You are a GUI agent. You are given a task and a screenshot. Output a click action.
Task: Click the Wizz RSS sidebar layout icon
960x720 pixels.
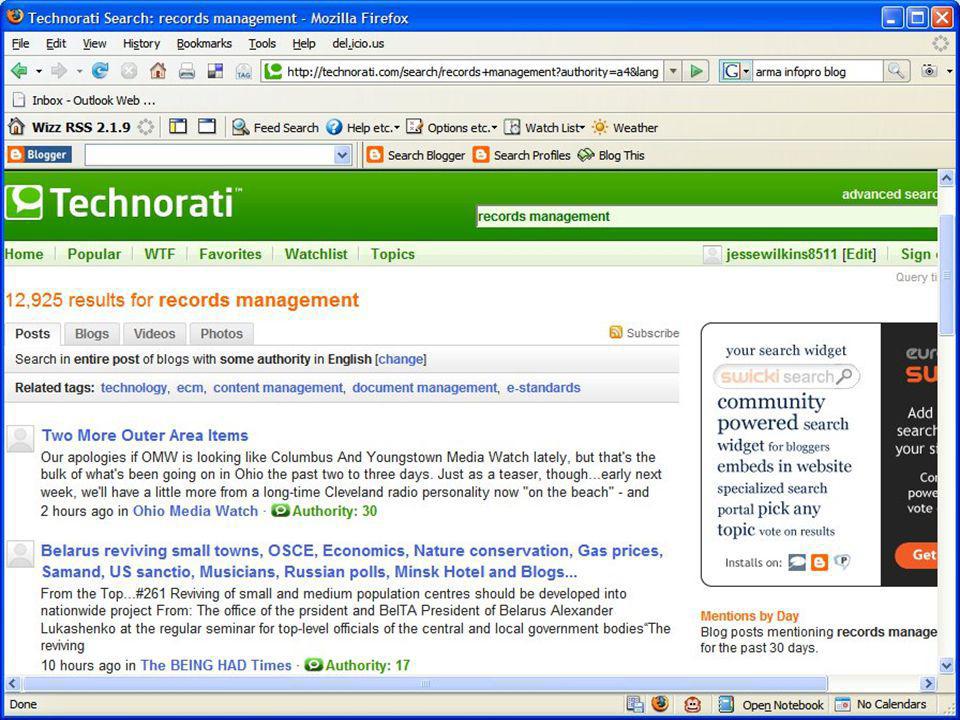tap(178, 127)
